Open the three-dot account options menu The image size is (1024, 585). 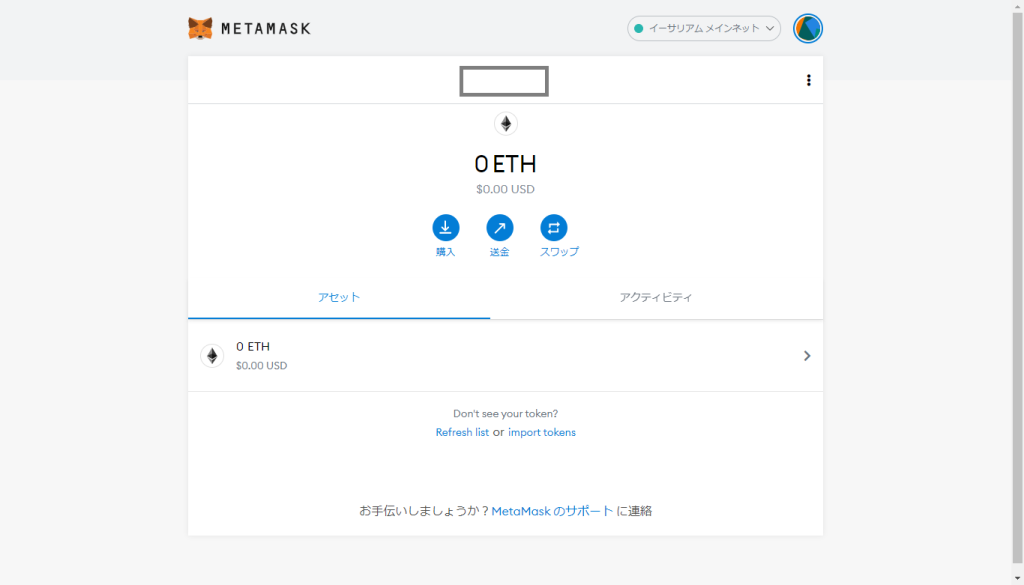[808, 80]
